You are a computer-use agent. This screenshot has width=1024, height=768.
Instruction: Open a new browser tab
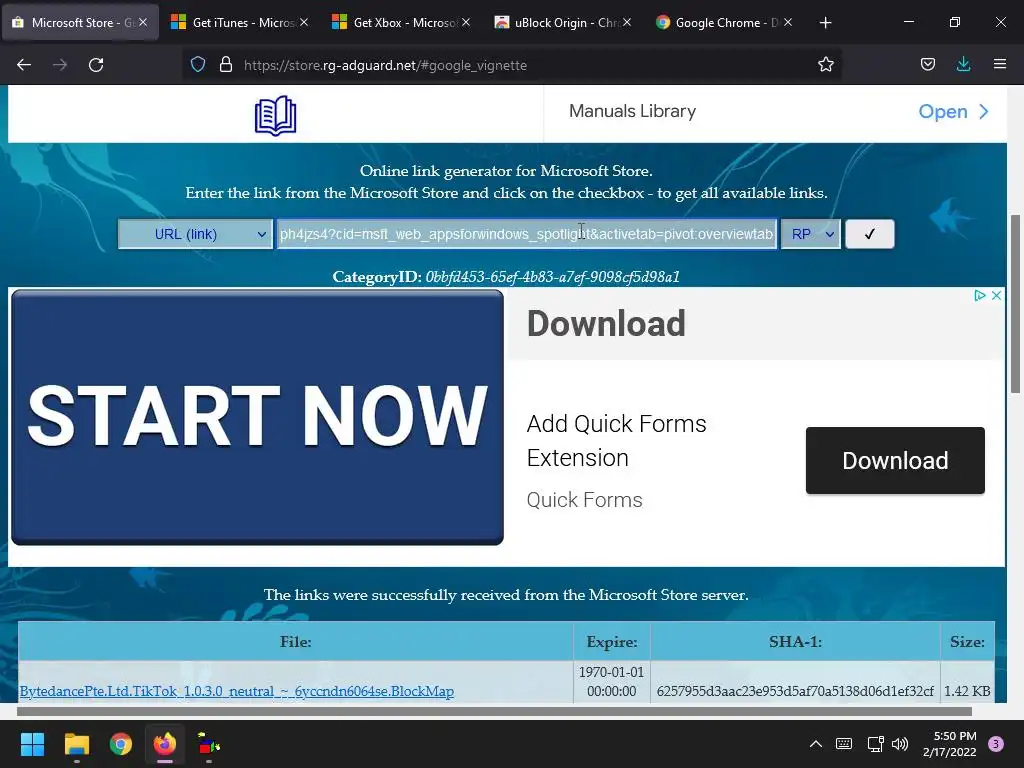point(825,23)
